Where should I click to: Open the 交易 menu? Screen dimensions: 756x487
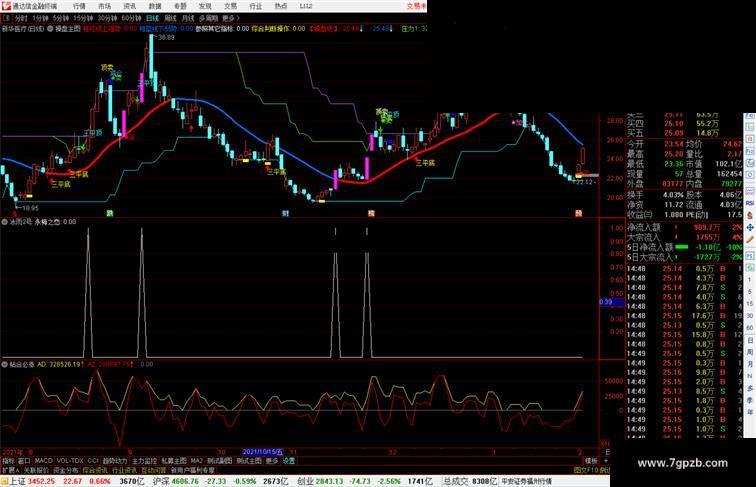230,6
